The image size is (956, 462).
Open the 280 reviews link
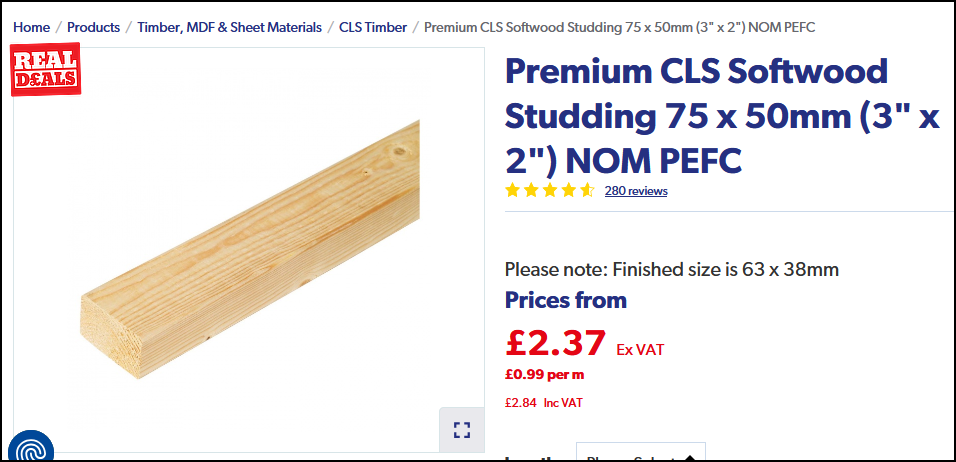636,191
